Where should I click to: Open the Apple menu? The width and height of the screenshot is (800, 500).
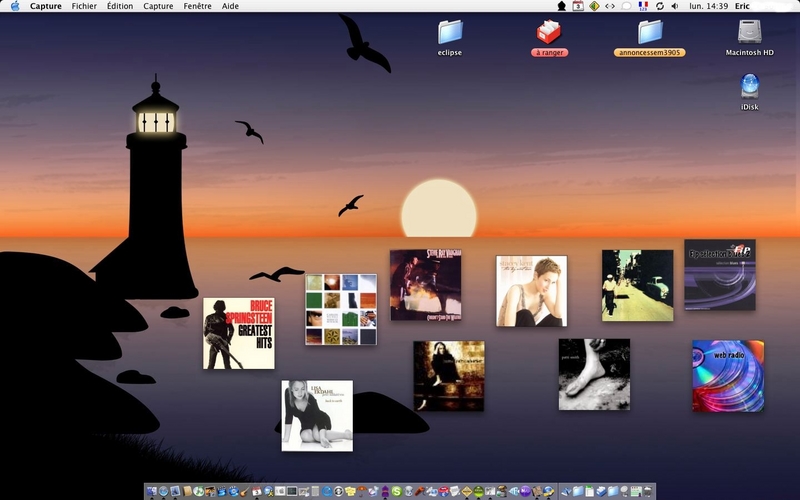[x=15, y=6]
